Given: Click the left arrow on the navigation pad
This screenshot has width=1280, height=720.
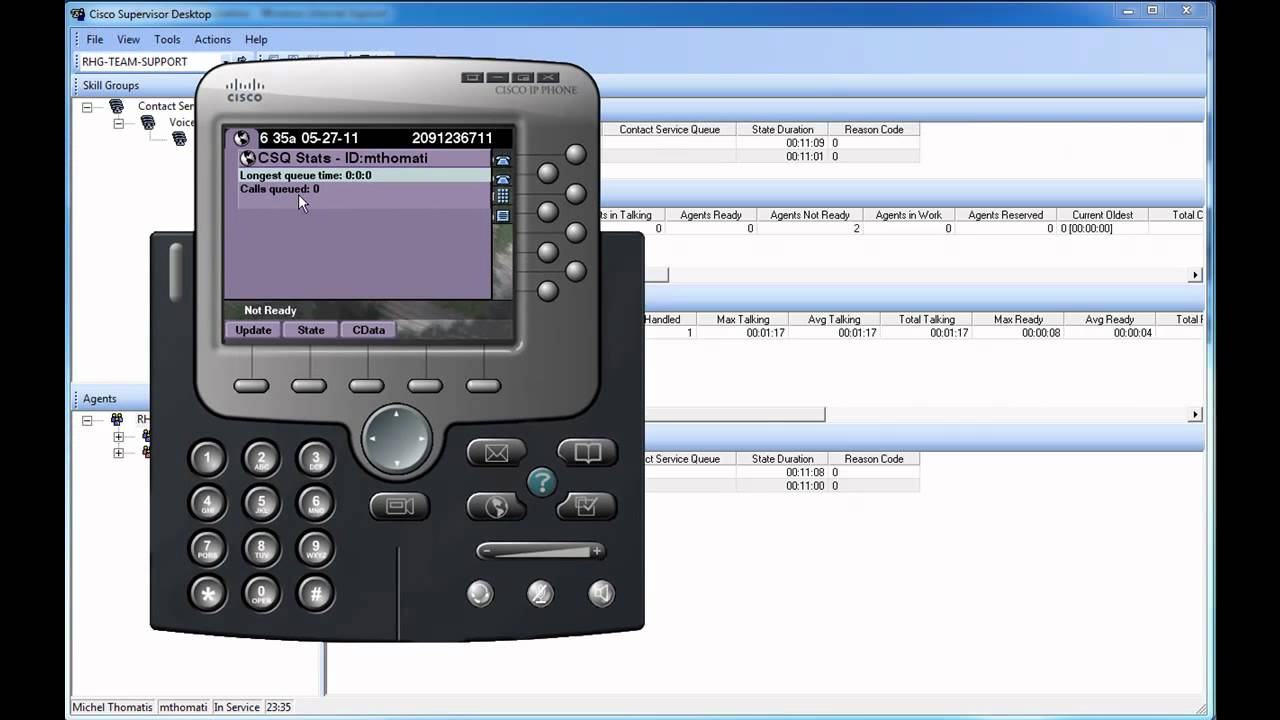Looking at the screenshot, I should point(372,438).
